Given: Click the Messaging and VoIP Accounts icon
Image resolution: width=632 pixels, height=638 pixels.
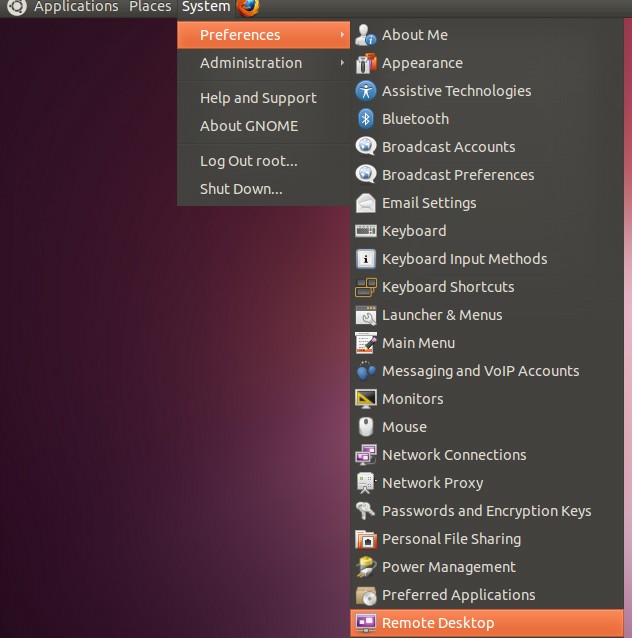Looking at the screenshot, I should [x=365, y=371].
